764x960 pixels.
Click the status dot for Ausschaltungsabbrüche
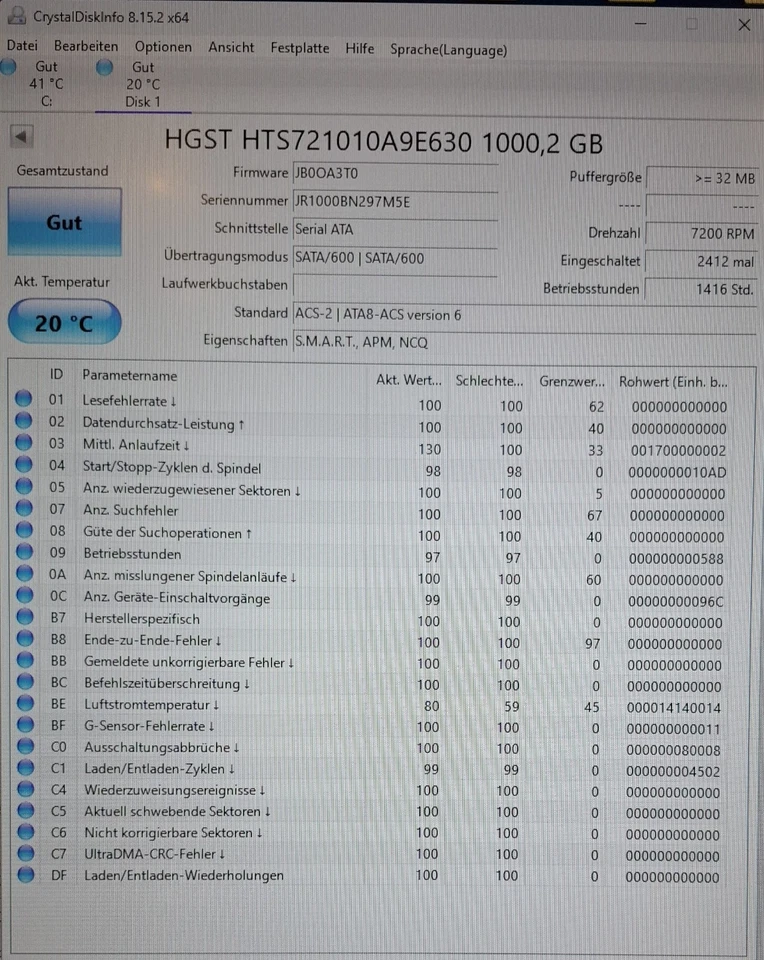tap(26, 746)
